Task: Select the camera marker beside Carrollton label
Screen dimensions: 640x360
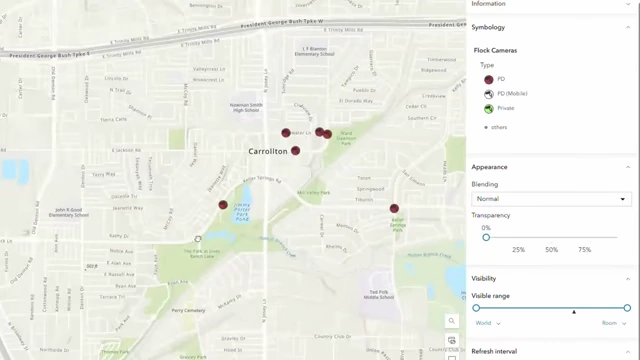Action: coord(296,151)
